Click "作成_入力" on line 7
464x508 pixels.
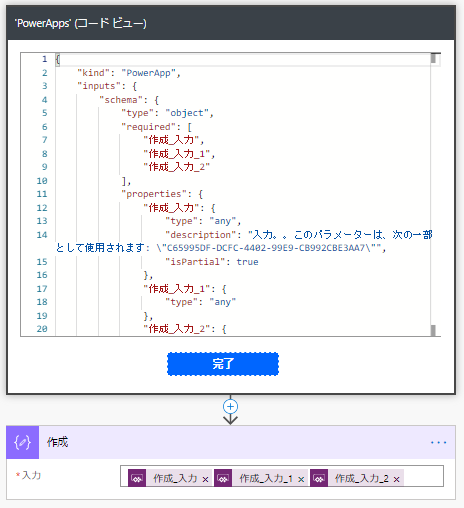click(171, 140)
